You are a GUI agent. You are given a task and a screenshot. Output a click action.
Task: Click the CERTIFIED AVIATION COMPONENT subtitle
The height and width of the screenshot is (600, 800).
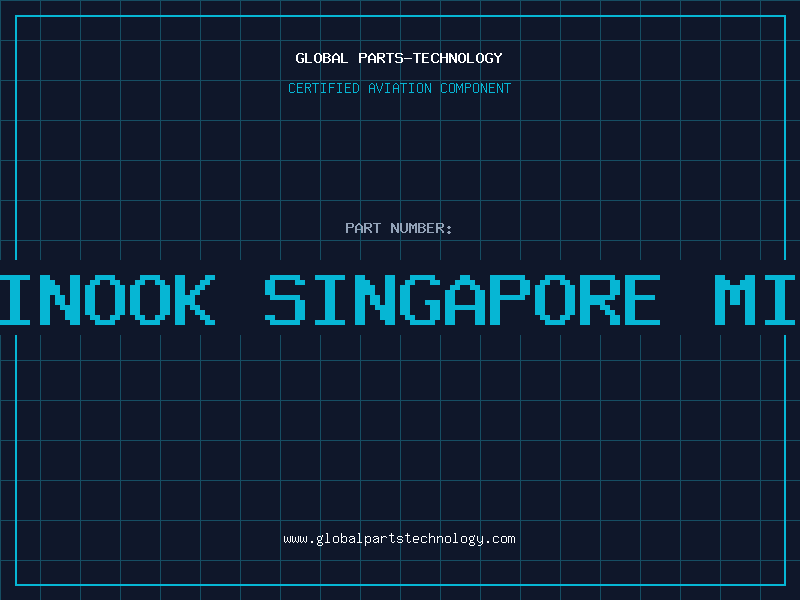pos(399,88)
